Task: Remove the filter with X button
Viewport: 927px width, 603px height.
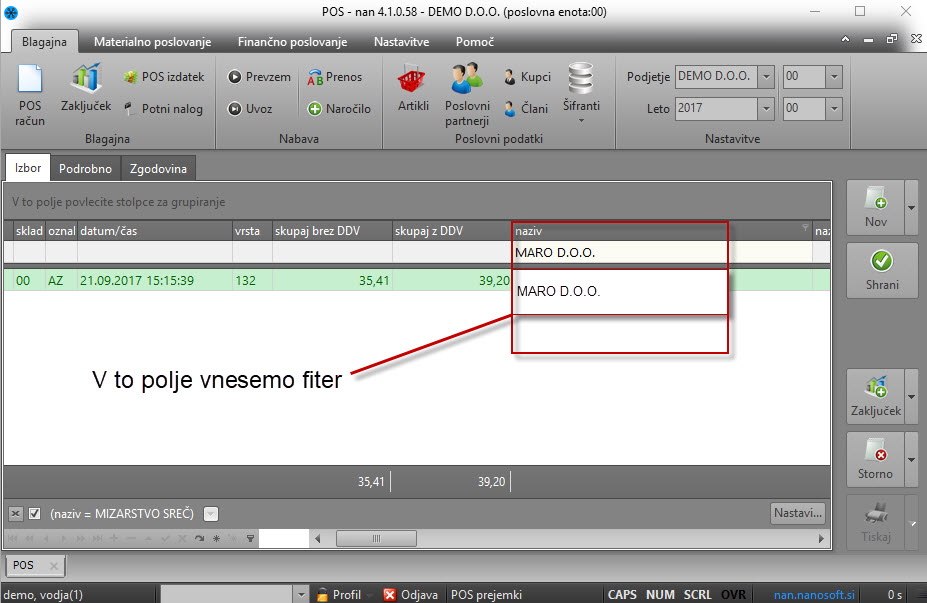Action: click(16, 514)
